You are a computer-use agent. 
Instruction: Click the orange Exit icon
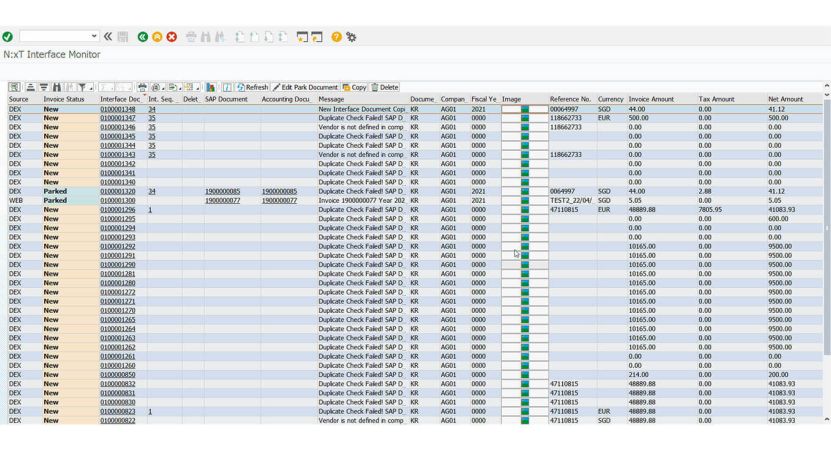coord(157,37)
